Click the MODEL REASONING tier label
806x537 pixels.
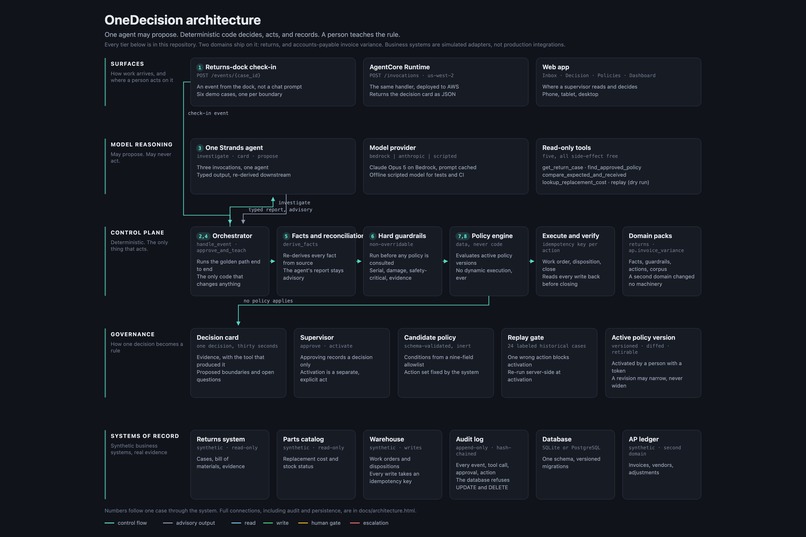pyautogui.click(x=141, y=145)
